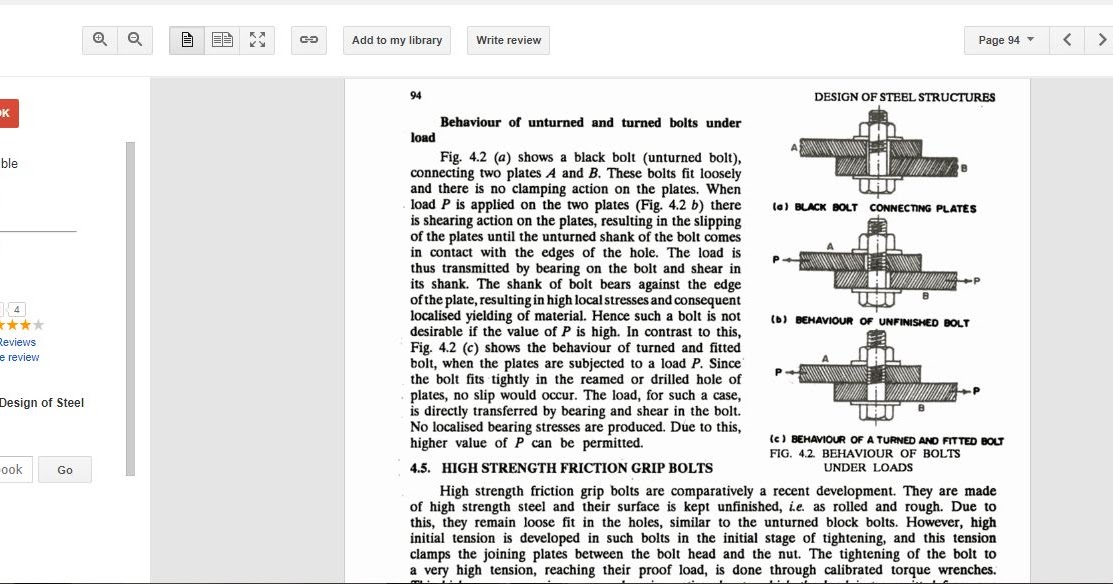Switch to single page view
Screen dimensions: 1113x584
tap(187, 40)
